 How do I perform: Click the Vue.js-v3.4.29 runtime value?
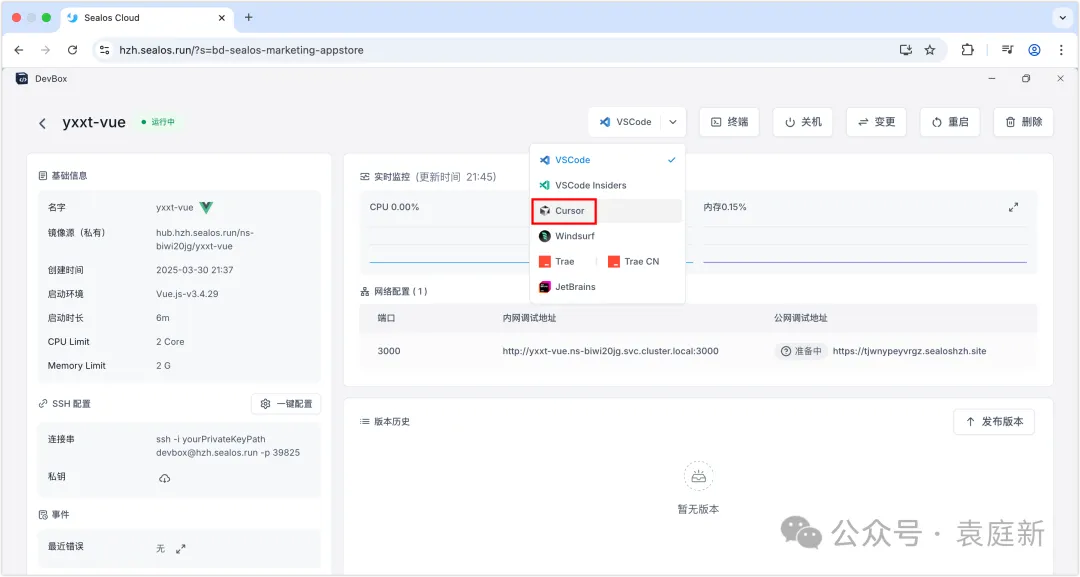pyautogui.click(x=187, y=294)
